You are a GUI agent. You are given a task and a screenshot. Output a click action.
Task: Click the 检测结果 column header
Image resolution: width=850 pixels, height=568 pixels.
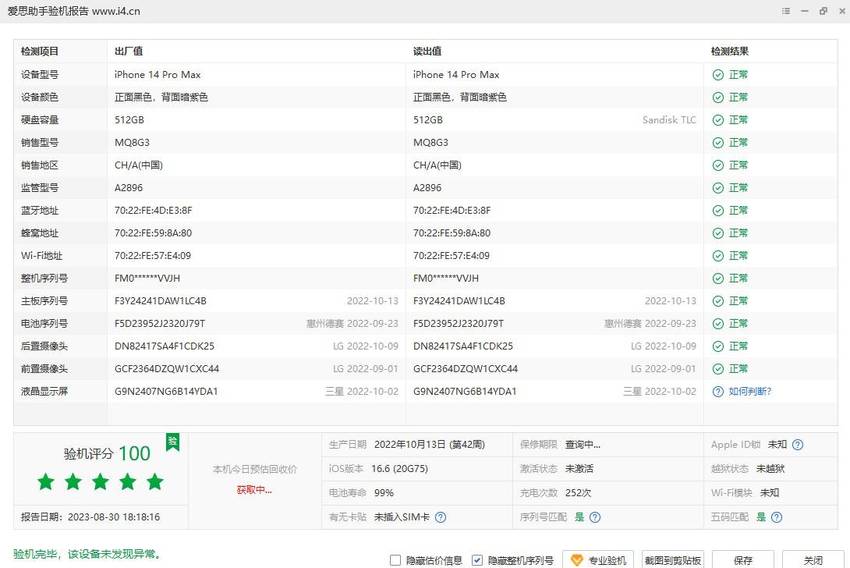(730, 51)
